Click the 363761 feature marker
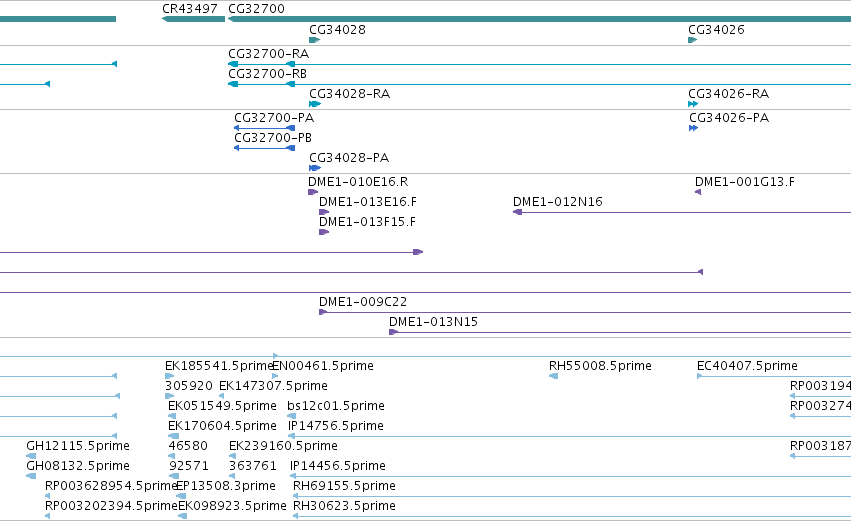The image size is (851, 521). [232, 476]
